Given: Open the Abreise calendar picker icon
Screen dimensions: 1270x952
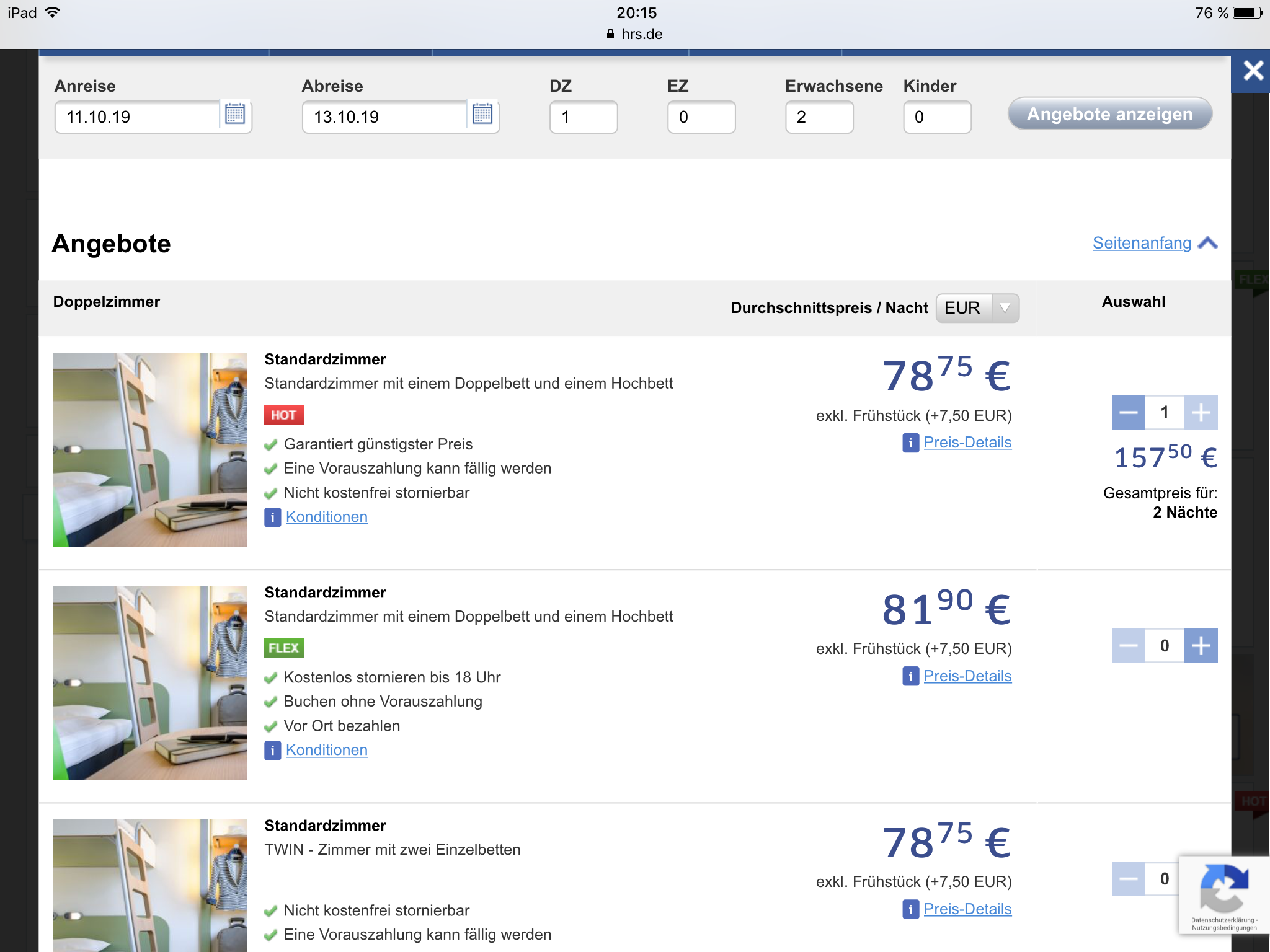Looking at the screenshot, I should (482, 115).
